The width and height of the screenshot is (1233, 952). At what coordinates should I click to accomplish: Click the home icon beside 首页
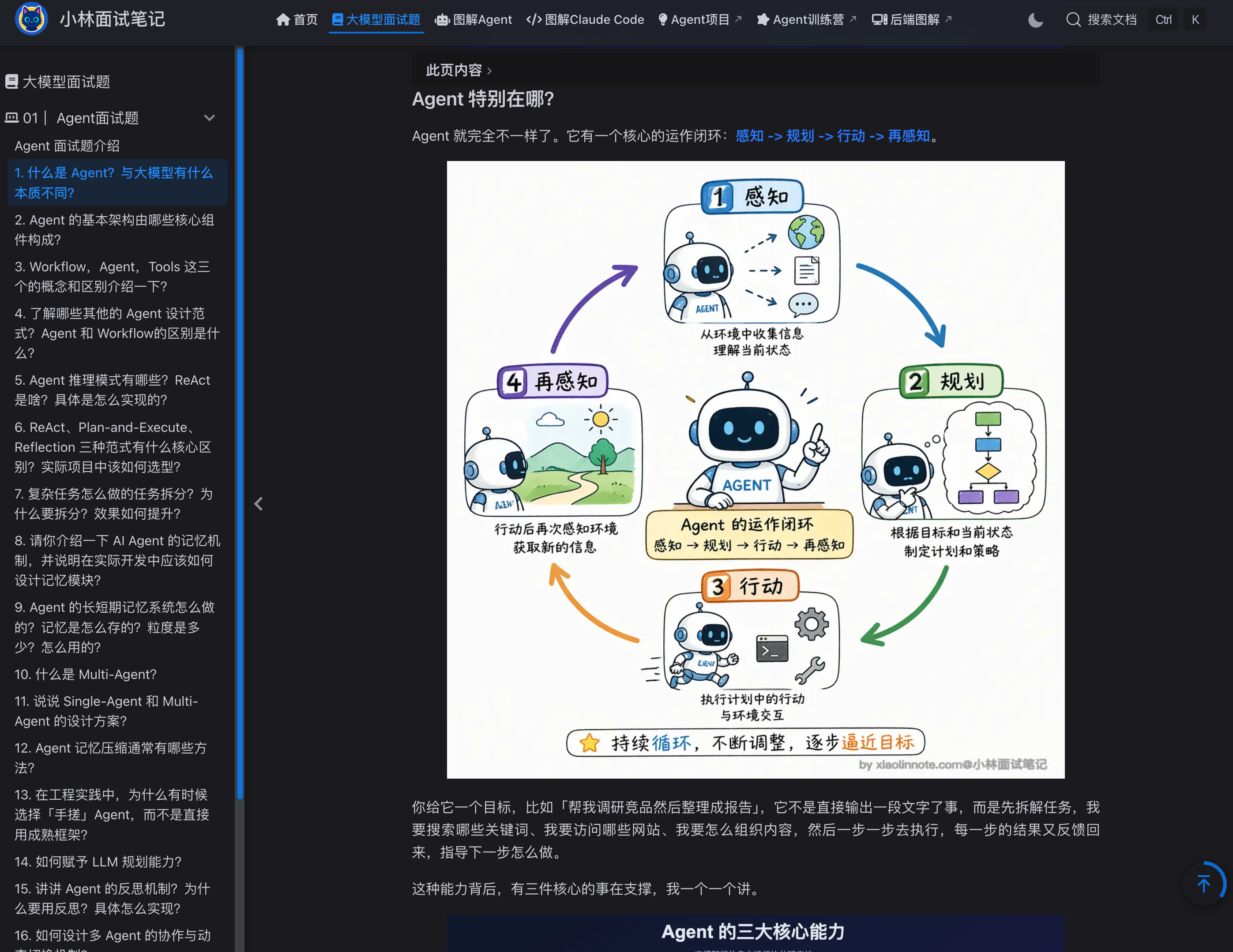(x=283, y=20)
